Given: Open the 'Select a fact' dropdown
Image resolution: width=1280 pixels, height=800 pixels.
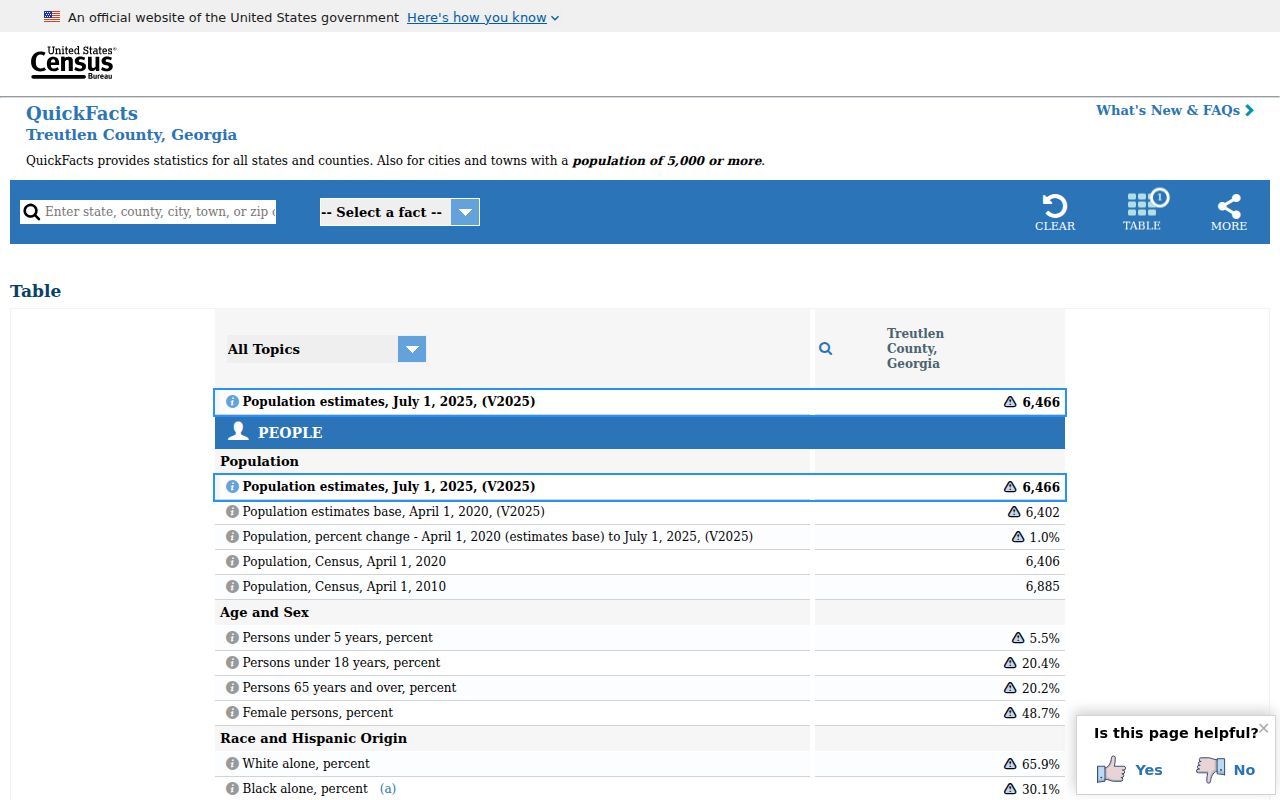Looking at the screenshot, I should (x=400, y=212).
